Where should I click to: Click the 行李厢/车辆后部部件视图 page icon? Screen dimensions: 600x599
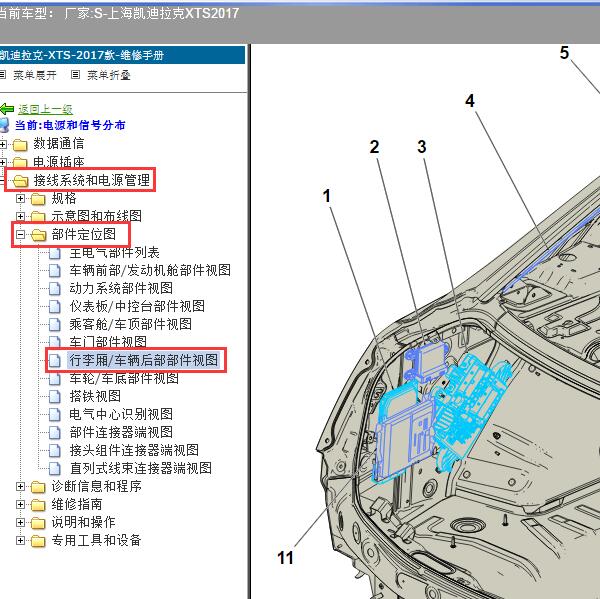[55, 361]
